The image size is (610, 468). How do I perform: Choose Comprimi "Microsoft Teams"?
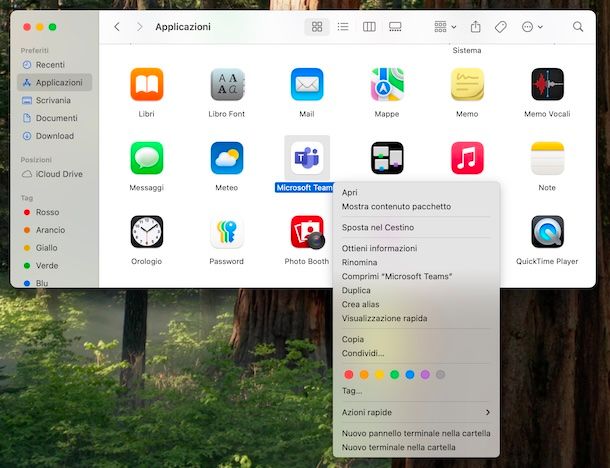tap(416, 277)
